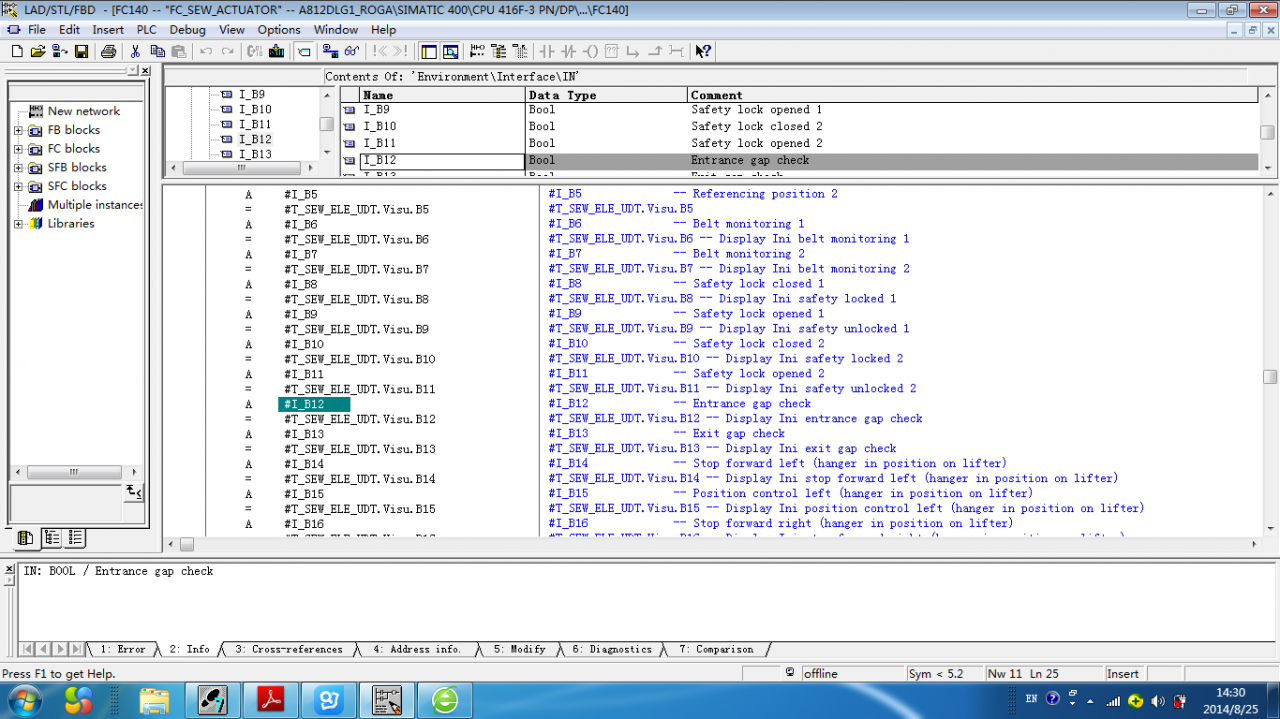1280x719 pixels.
Task: Create a new block with New icon
Action: click(x=16, y=51)
